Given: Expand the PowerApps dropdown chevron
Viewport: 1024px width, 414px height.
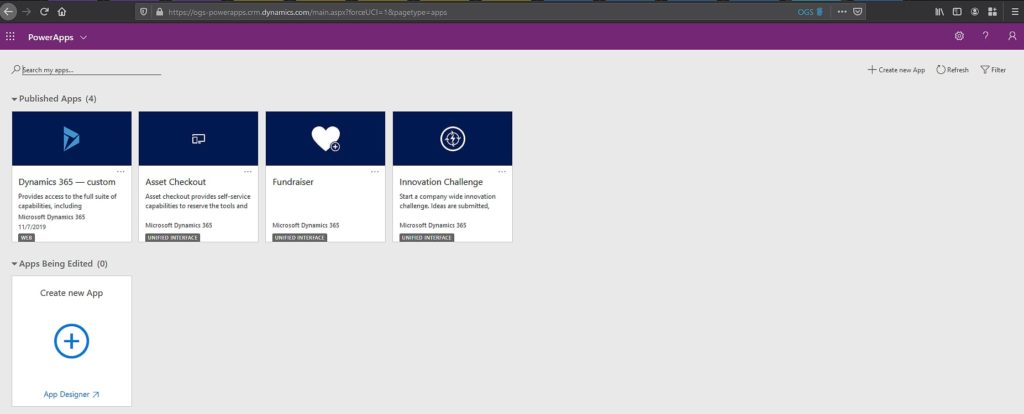Looking at the screenshot, I should click(83, 37).
